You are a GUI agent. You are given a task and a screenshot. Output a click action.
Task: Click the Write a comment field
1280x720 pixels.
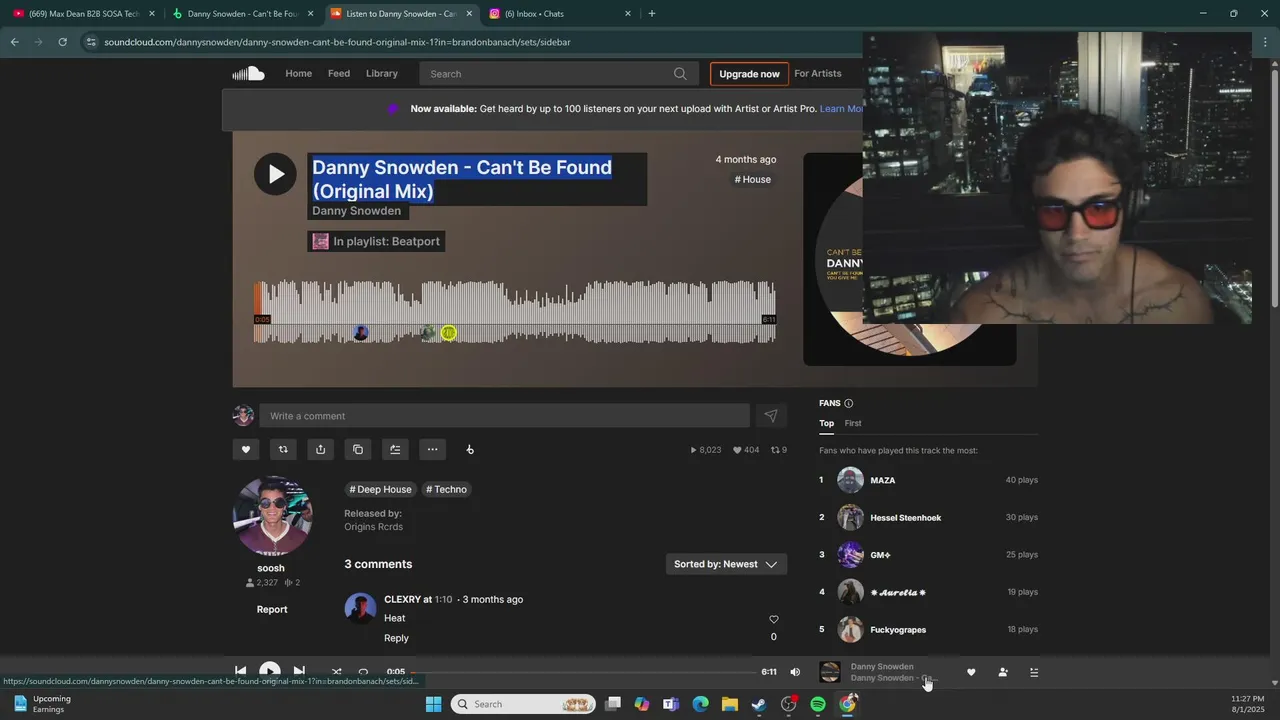tap(504, 416)
